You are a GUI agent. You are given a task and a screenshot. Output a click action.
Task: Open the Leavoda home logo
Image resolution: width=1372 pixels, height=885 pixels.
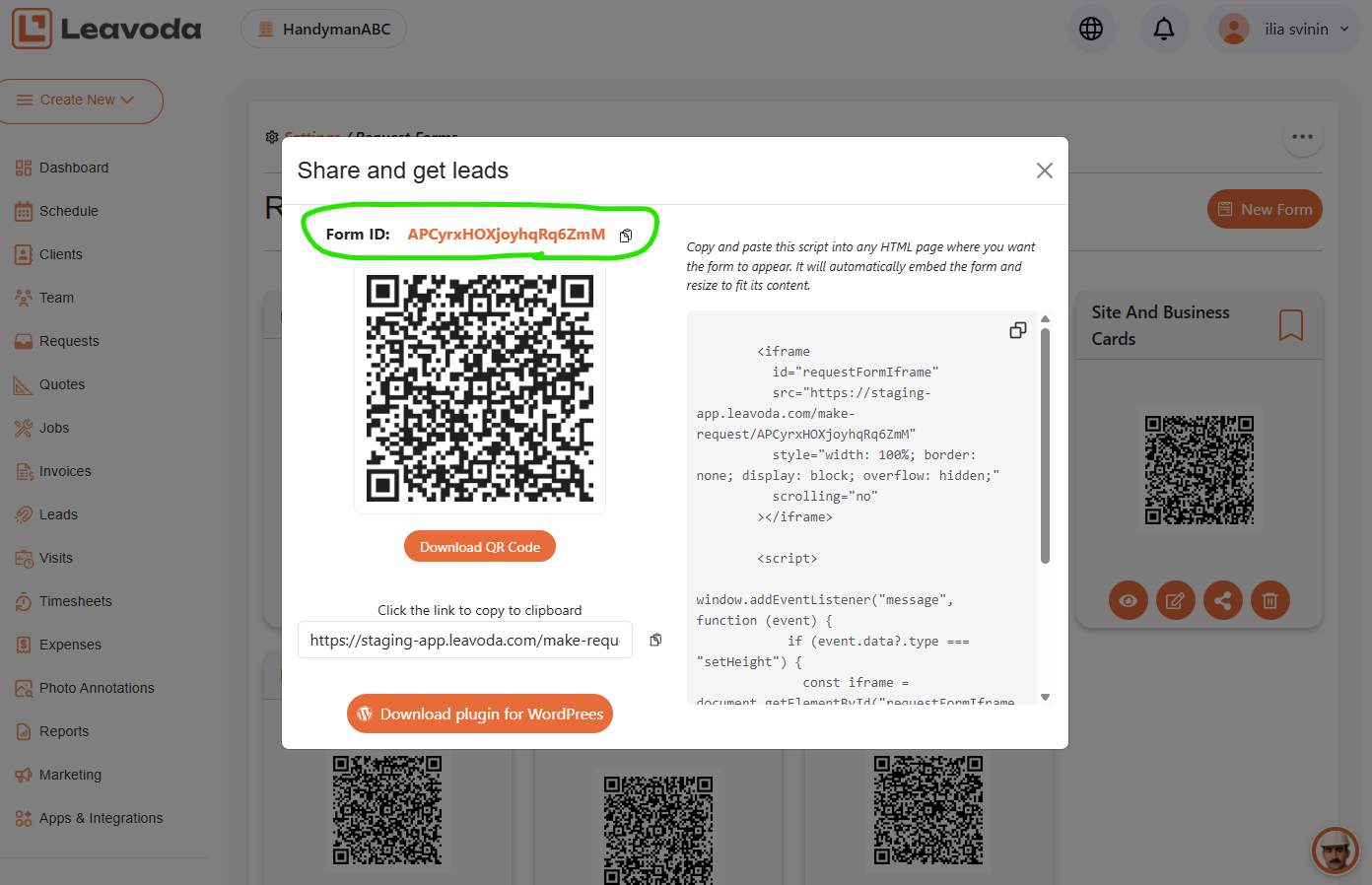pyautogui.click(x=106, y=29)
